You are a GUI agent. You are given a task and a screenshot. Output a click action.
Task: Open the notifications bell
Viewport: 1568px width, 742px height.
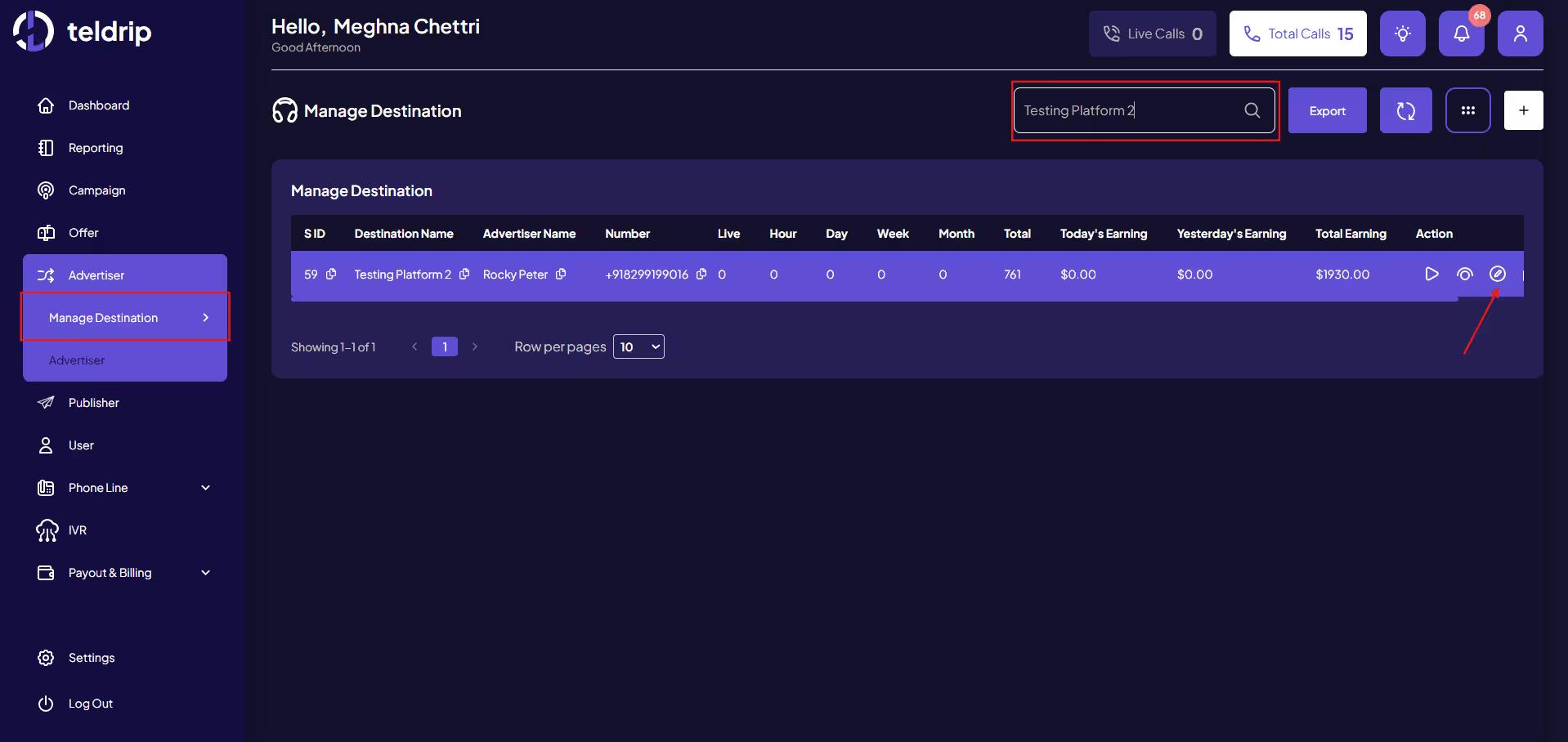pos(1461,34)
